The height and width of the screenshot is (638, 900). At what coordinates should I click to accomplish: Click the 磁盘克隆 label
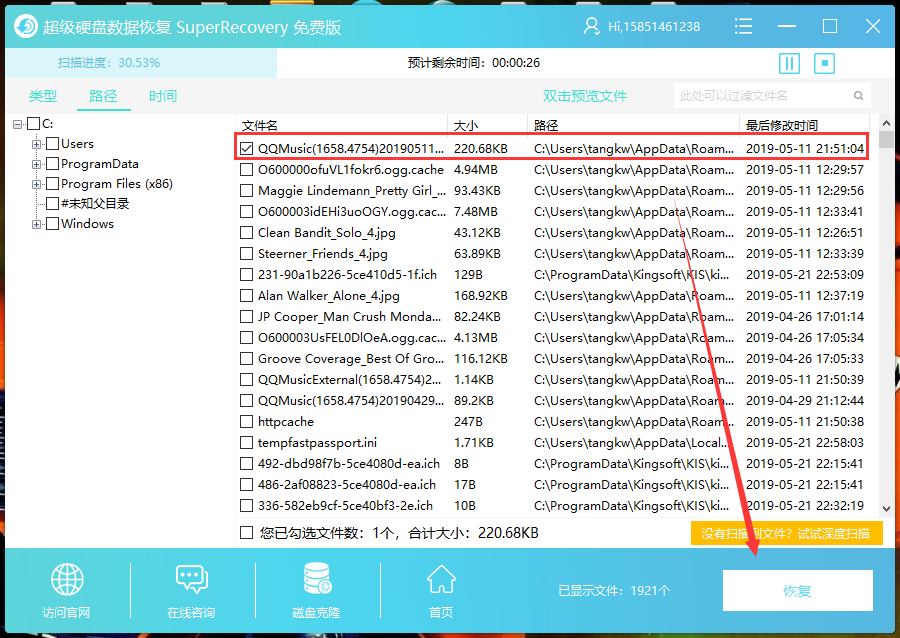[x=317, y=613]
